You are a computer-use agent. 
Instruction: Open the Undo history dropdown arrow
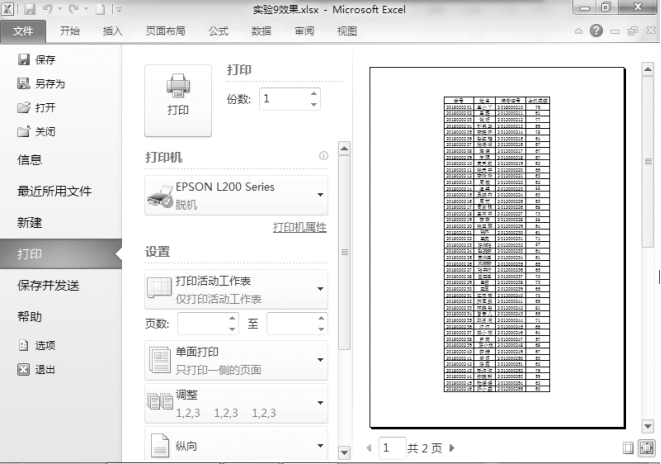pos(59,9)
